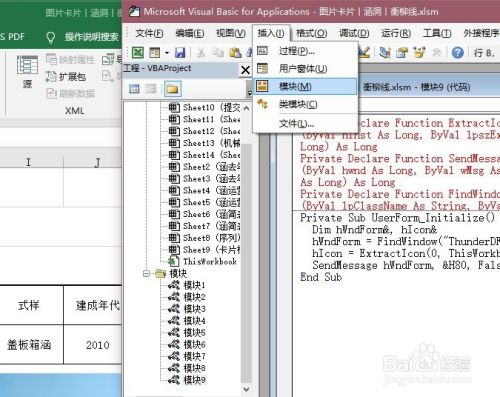Viewport: 500px width, 397px height.
Task: Open the 格式(O) menu
Action: tap(311, 33)
